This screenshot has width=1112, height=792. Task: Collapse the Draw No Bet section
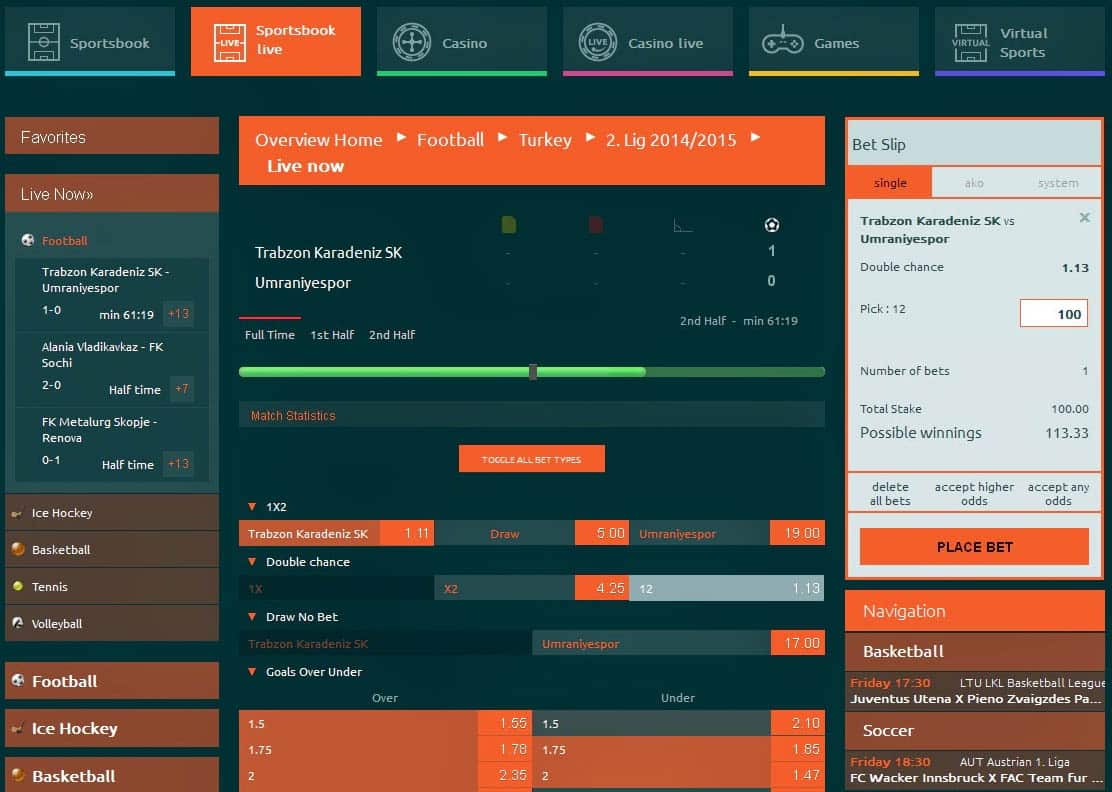pos(252,617)
